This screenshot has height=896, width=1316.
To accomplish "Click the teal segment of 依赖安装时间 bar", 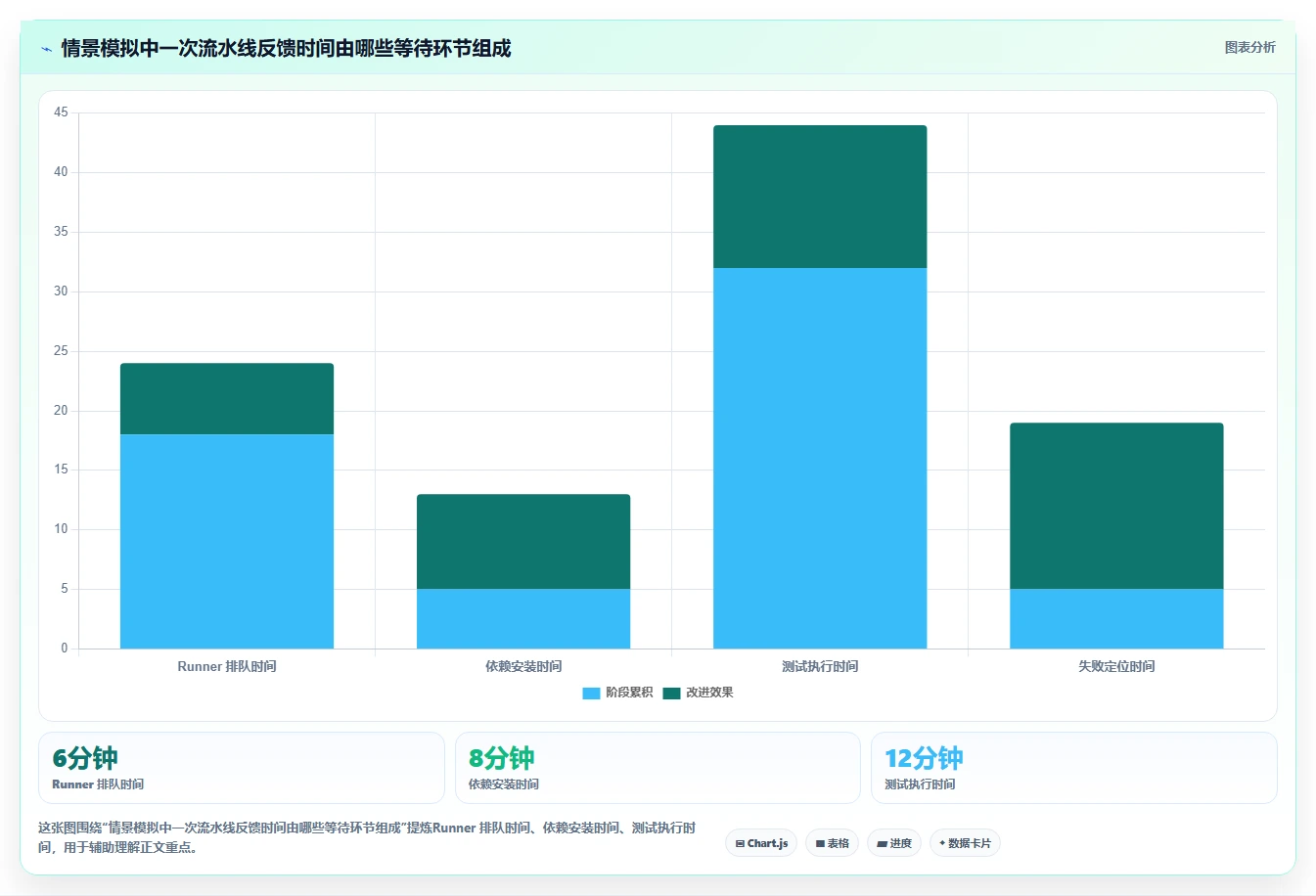I will click(523, 541).
